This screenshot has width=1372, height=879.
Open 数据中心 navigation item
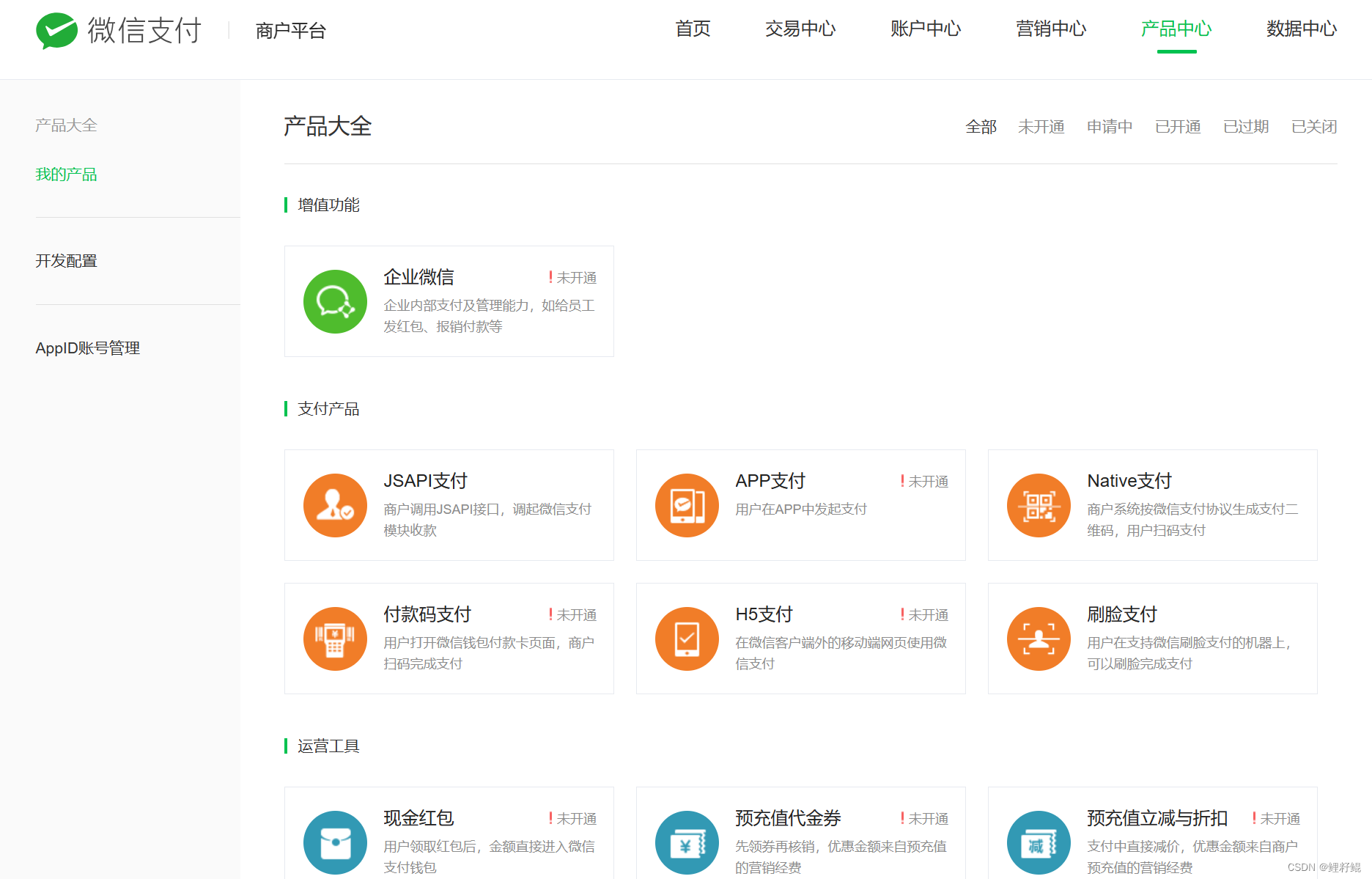(1302, 29)
